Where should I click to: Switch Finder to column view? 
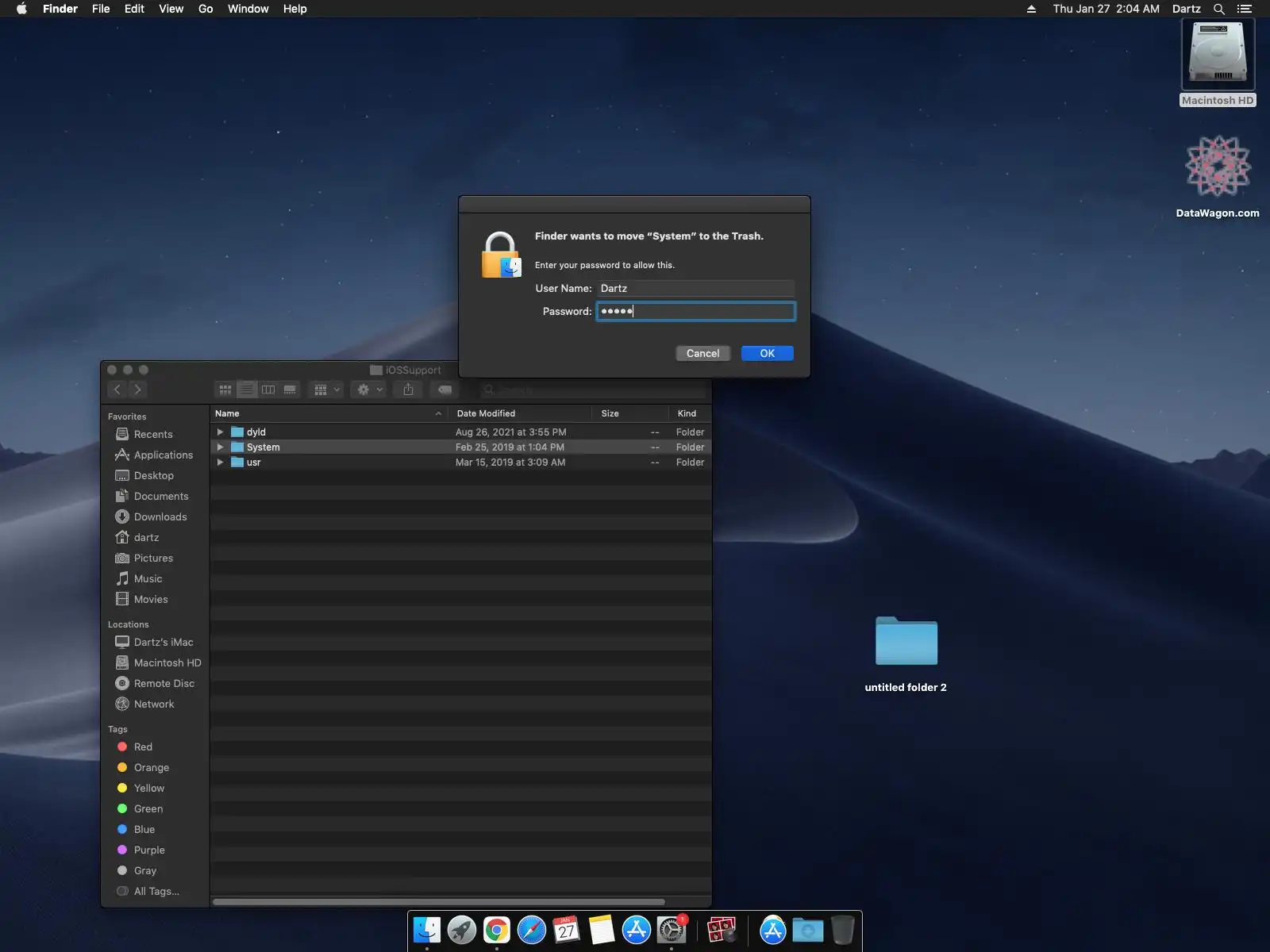268,390
